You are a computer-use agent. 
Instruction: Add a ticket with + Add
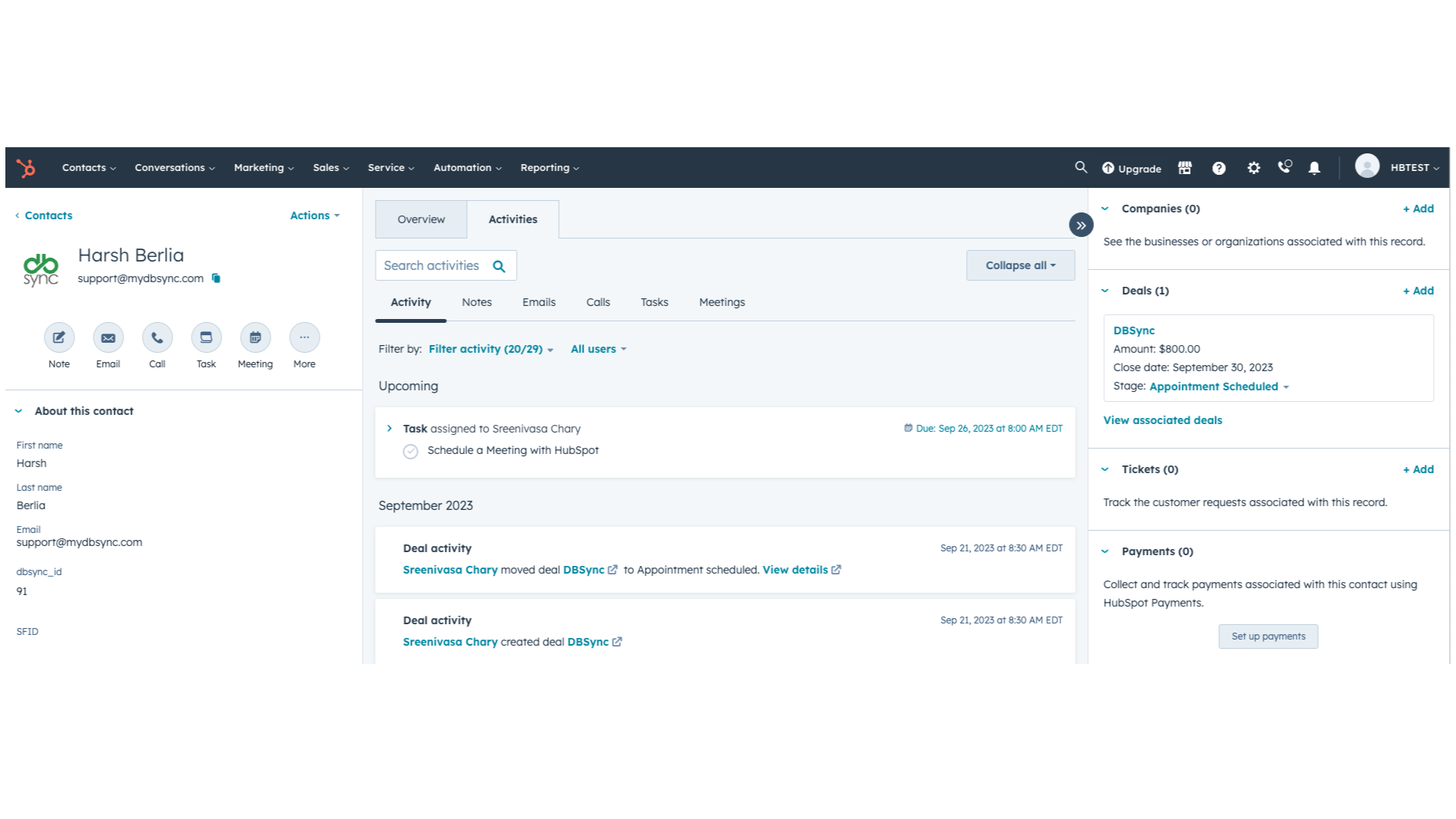1418,469
